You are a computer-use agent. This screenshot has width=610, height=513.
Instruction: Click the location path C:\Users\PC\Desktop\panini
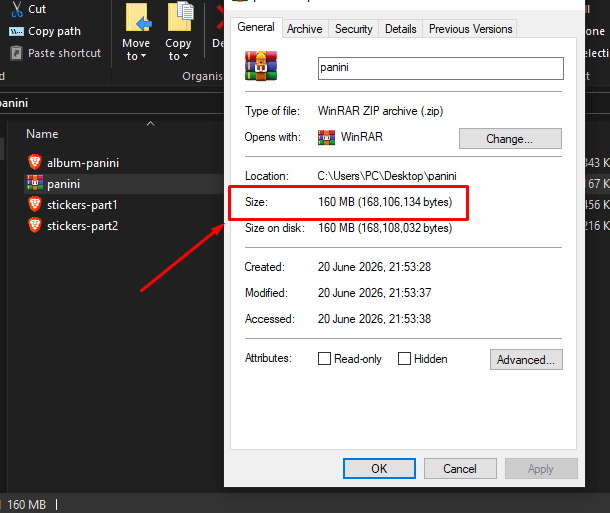click(387, 176)
